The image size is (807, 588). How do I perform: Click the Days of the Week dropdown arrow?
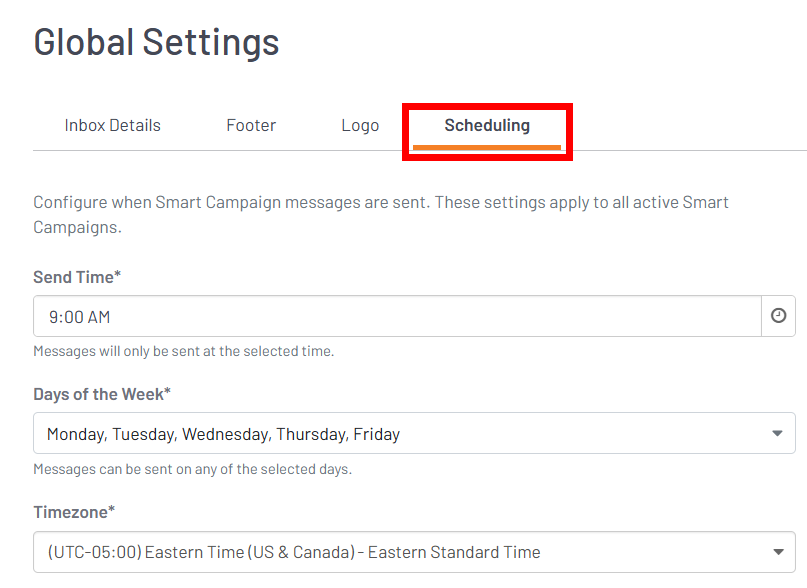777,434
